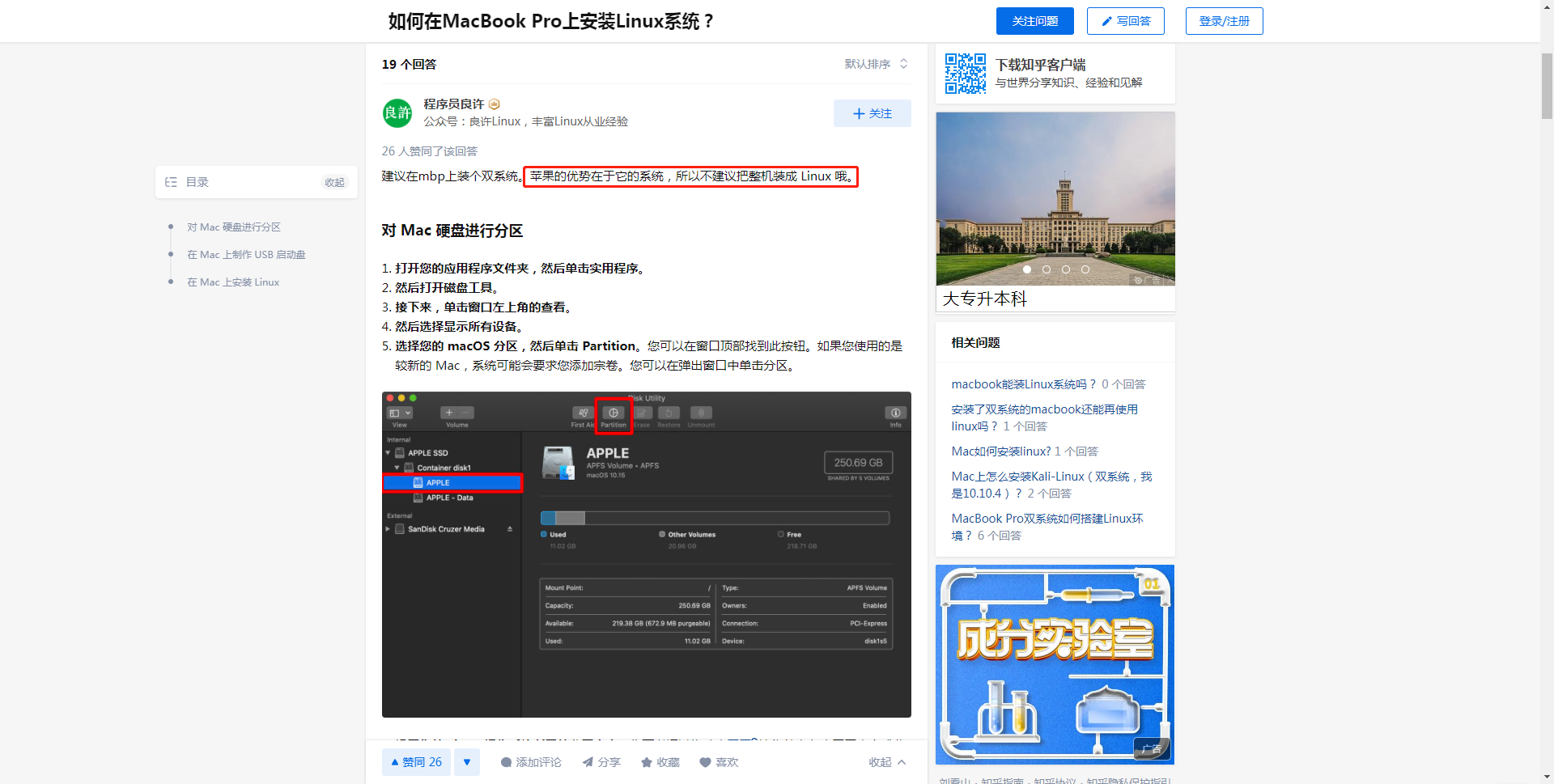Open related question Mac如何安装linux?
The image size is (1554, 784).
point(1000,451)
